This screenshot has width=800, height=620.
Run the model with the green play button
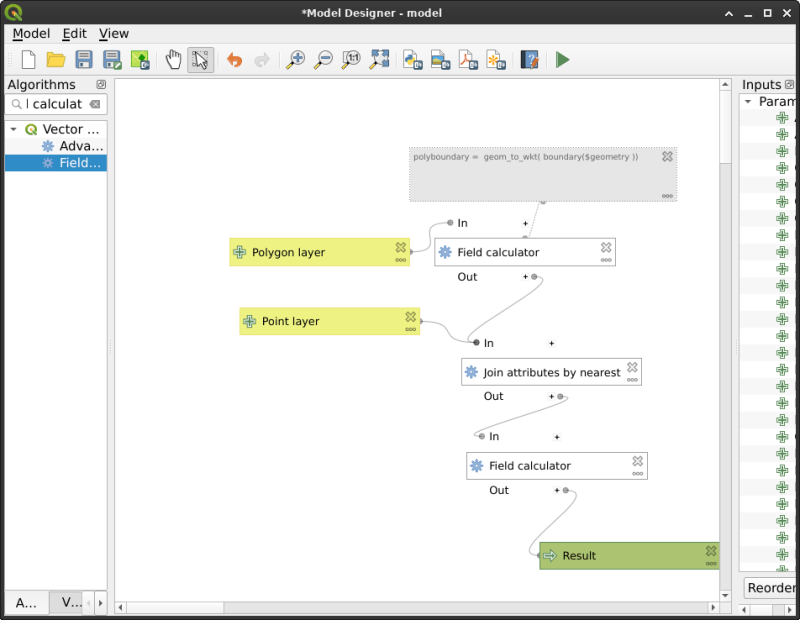tap(562, 60)
